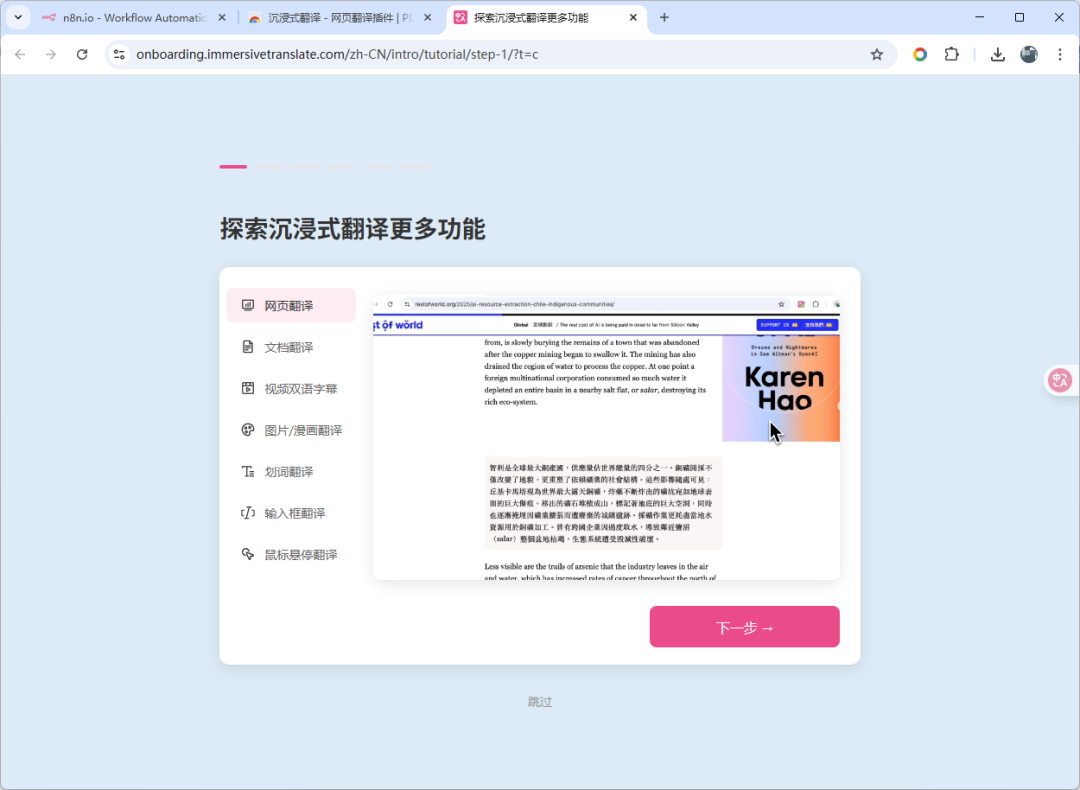Go back to previous page

(x=20, y=54)
